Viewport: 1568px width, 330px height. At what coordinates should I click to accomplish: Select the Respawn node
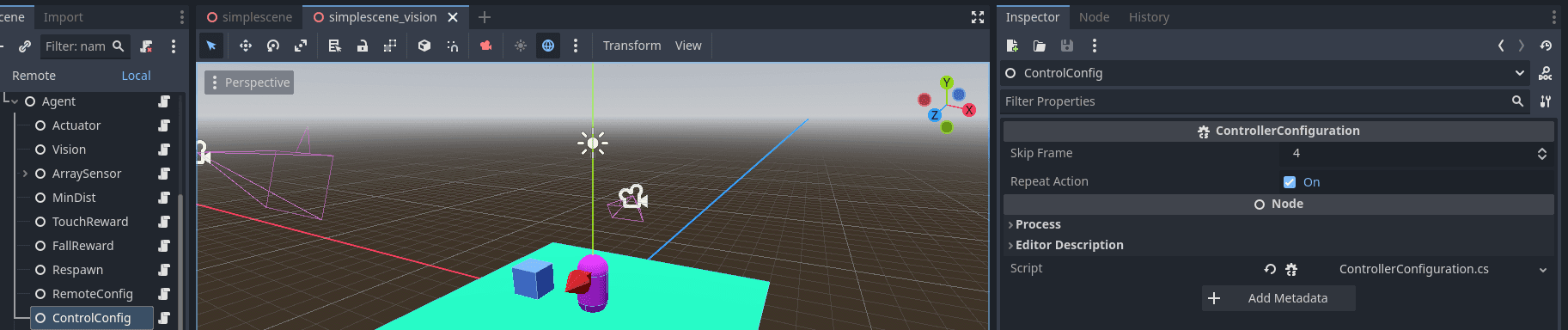(x=77, y=270)
